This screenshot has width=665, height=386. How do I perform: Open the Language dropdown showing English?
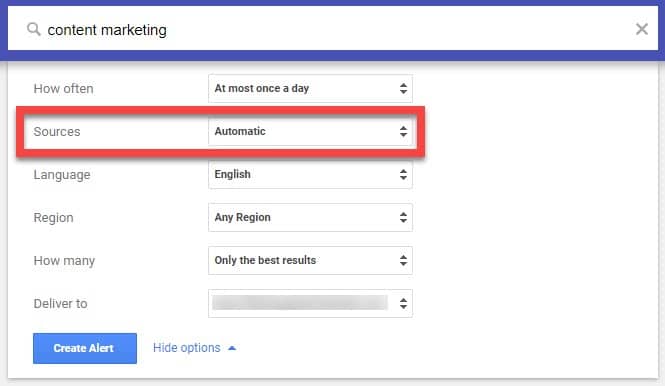pyautogui.click(x=310, y=174)
